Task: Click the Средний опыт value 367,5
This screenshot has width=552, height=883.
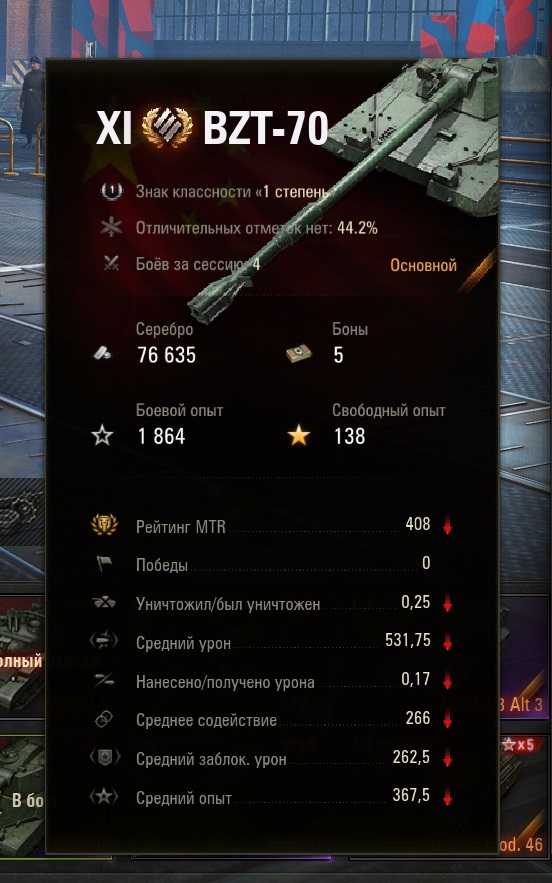Action: pyautogui.click(x=411, y=795)
